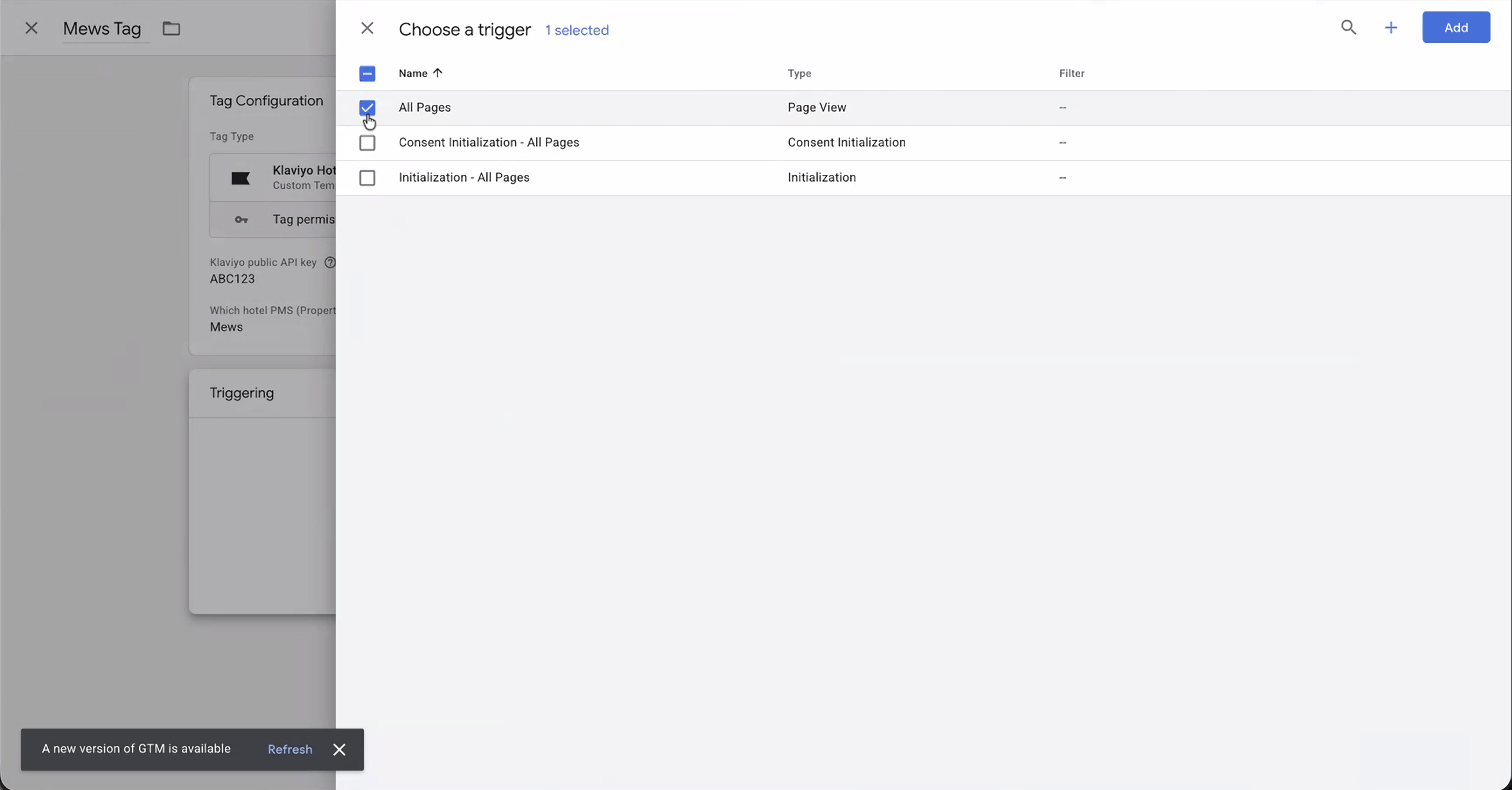Uncheck the All Pages trigger checkbox

[367, 107]
